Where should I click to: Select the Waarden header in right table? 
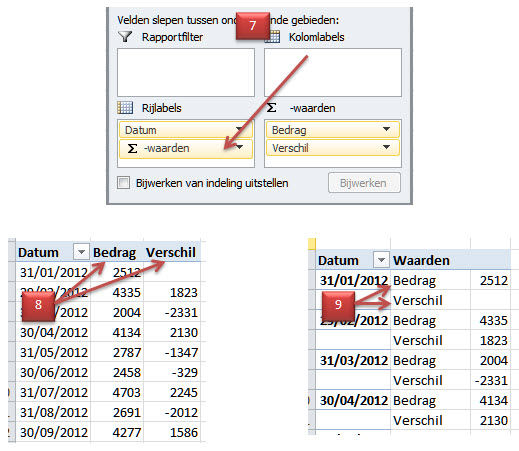tap(421, 260)
